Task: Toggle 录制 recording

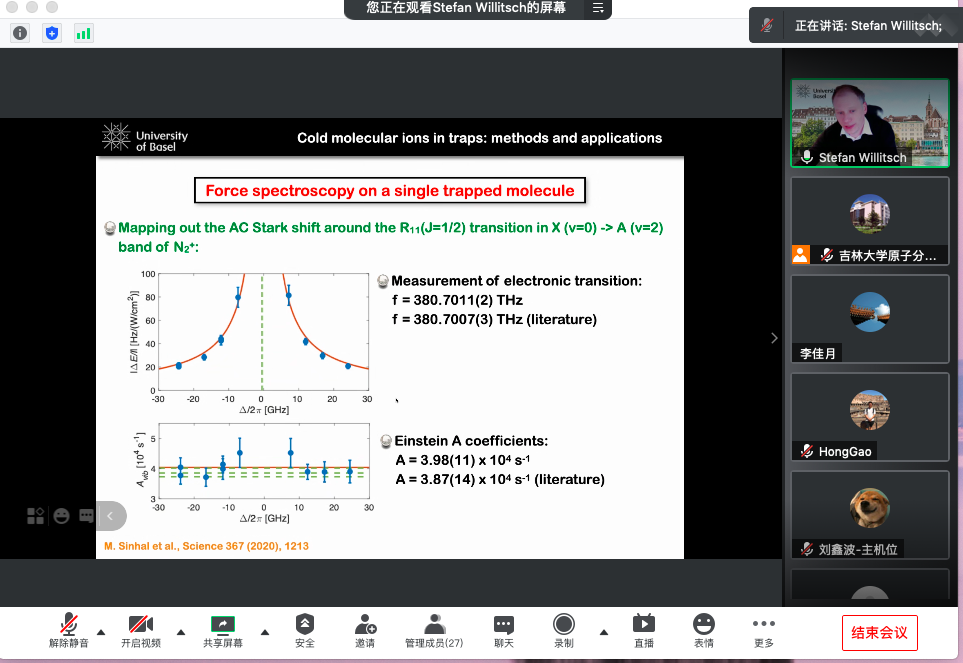Action: tap(564, 631)
